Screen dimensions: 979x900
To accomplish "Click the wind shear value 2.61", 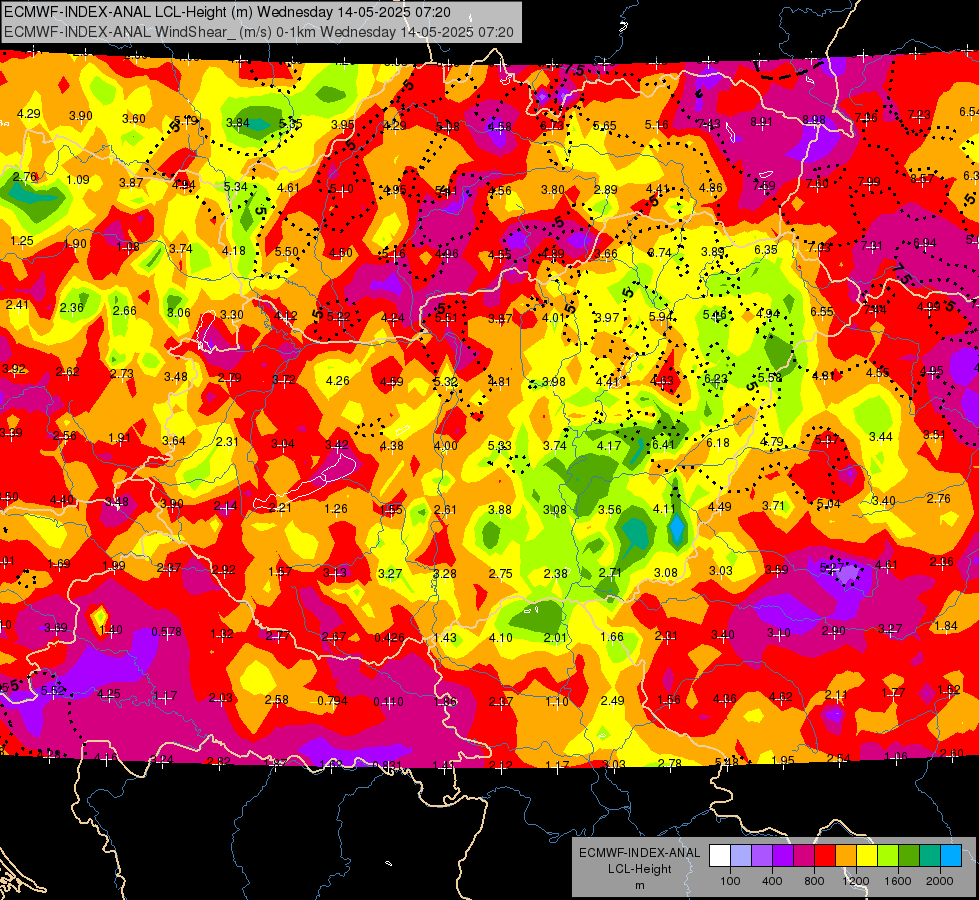I will pyautogui.click(x=445, y=510).
